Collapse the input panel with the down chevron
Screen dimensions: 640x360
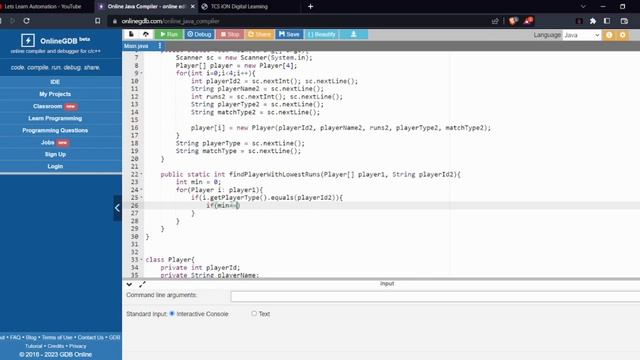[x=129, y=284]
